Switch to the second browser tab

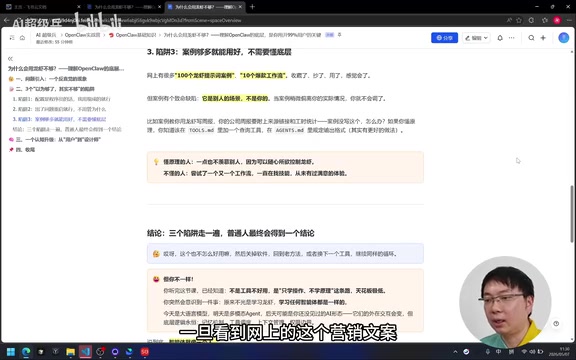(124, 7)
